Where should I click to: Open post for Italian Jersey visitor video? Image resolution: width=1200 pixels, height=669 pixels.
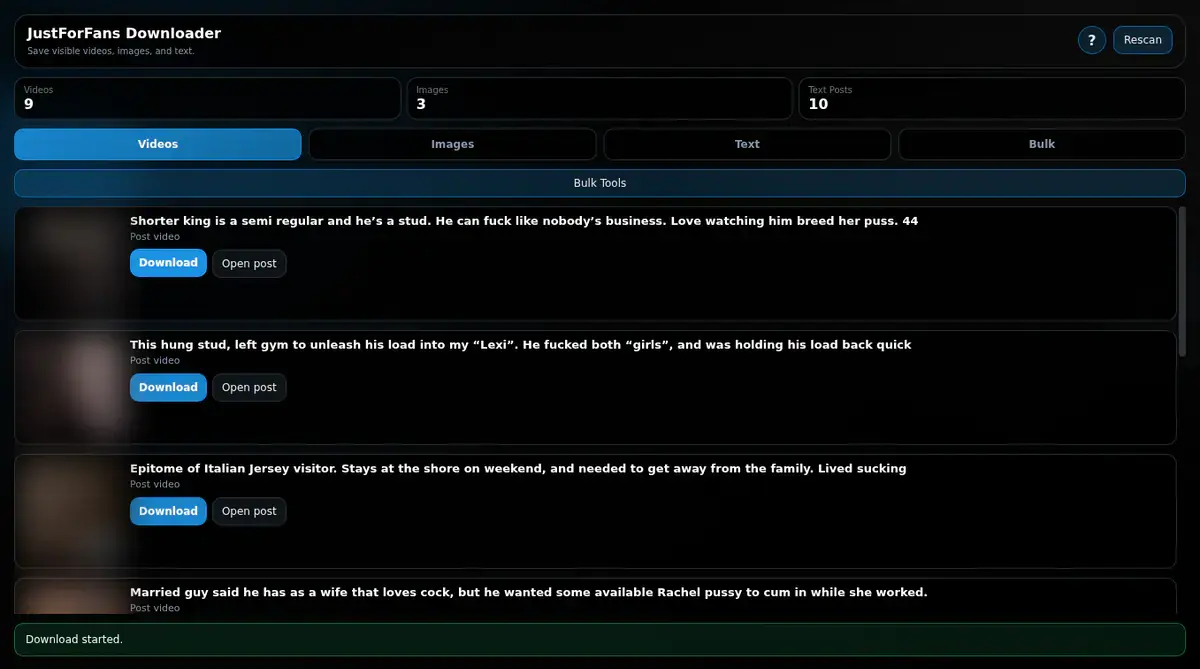tap(249, 512)
